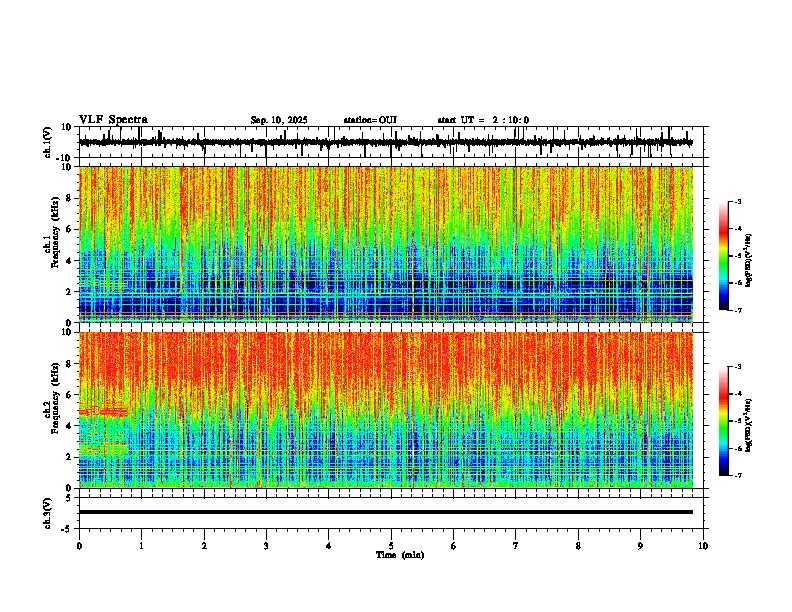Click inside the ch.2 spectrogram panel

385,410
